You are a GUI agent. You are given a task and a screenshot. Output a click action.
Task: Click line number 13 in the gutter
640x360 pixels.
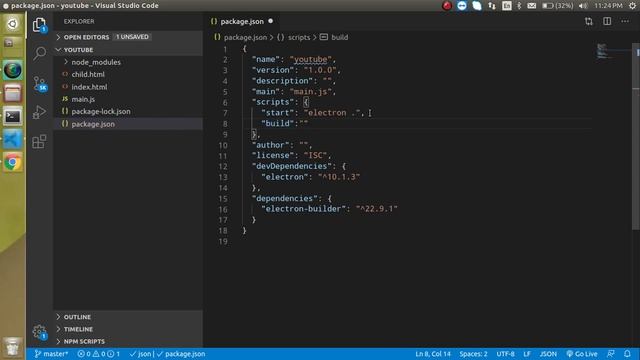[x=223, y=177]
